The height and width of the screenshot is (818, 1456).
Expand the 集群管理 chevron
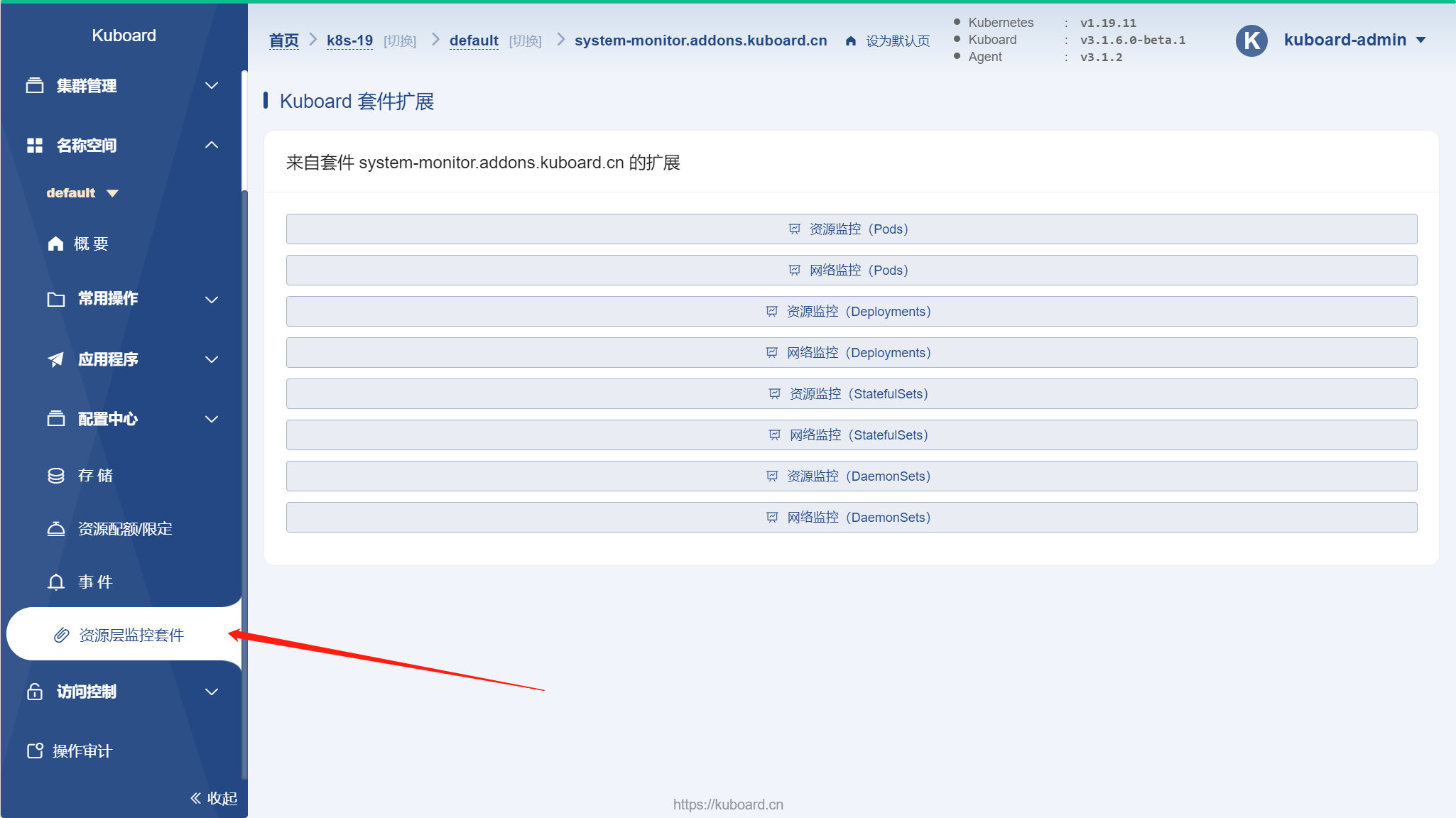[x=212, y=86]
